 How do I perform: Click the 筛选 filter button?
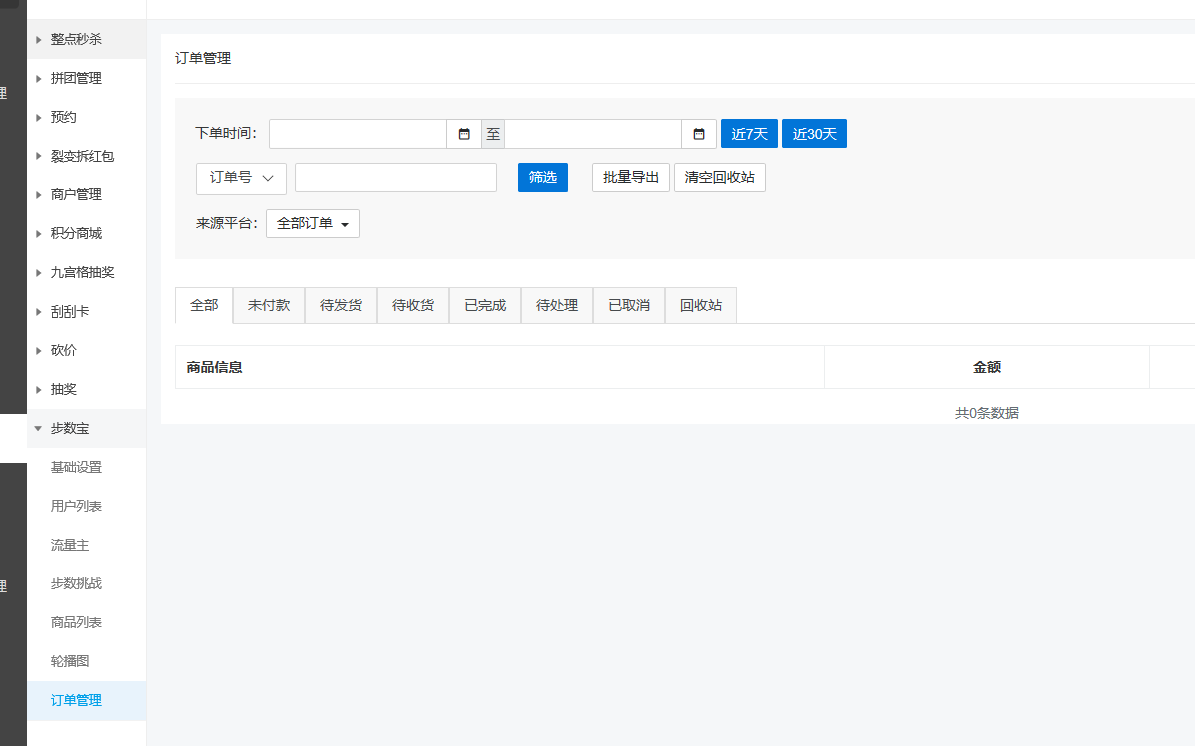pyautogui.click(x=543, y=178)
